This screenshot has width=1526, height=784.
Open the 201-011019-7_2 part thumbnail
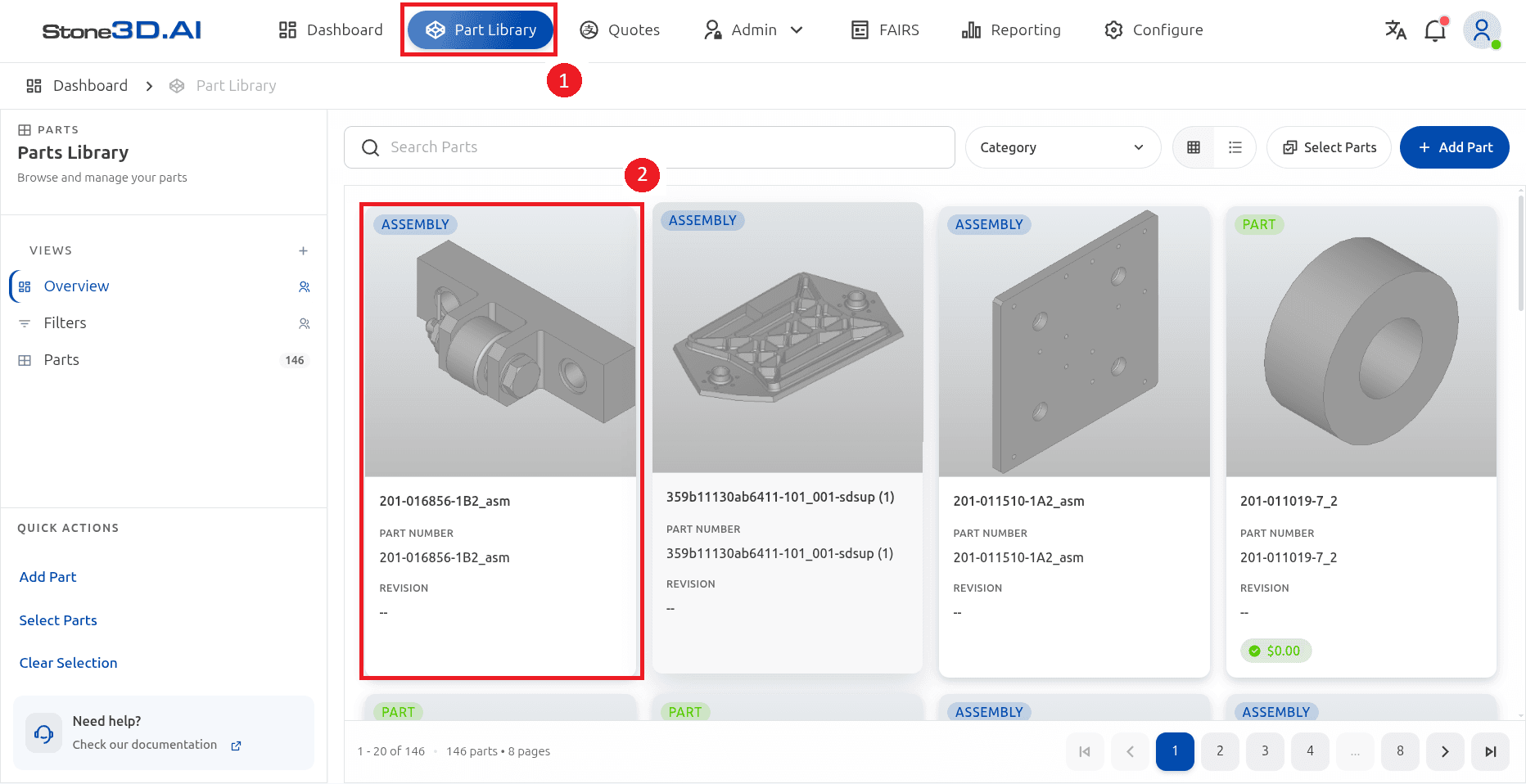click(1361, 341)
